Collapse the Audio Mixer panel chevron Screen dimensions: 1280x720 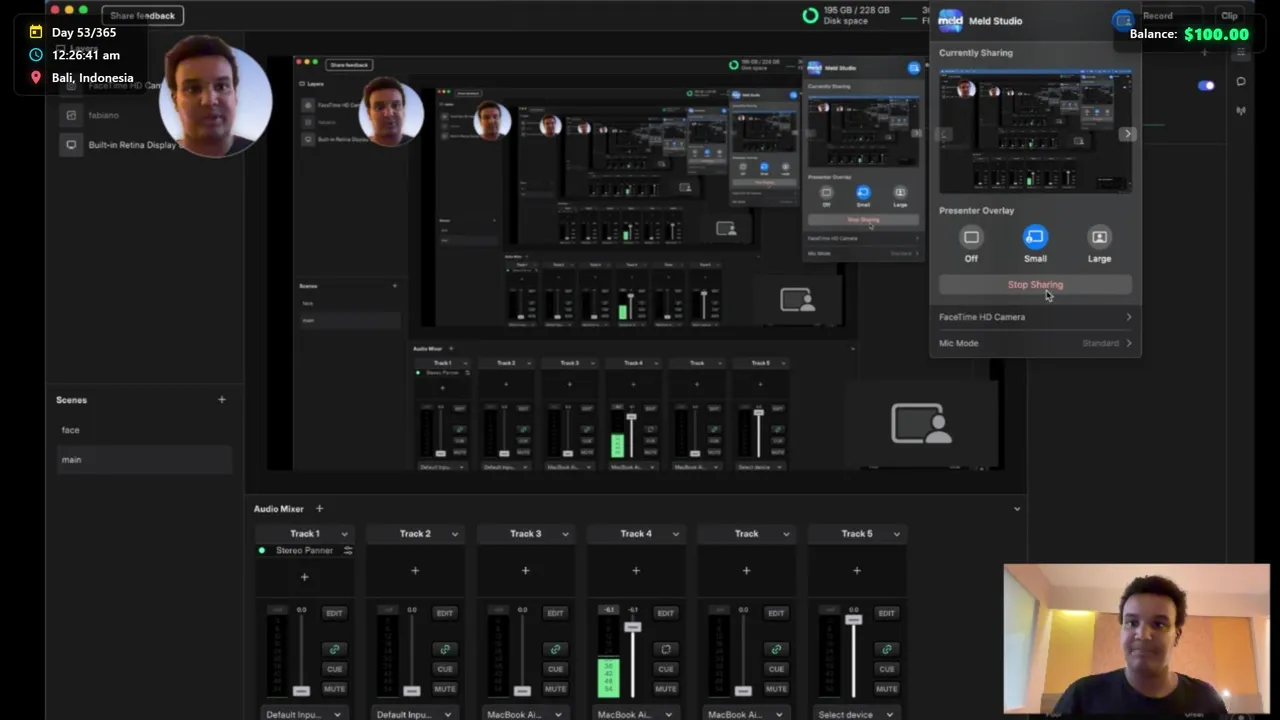[1017, 509]
